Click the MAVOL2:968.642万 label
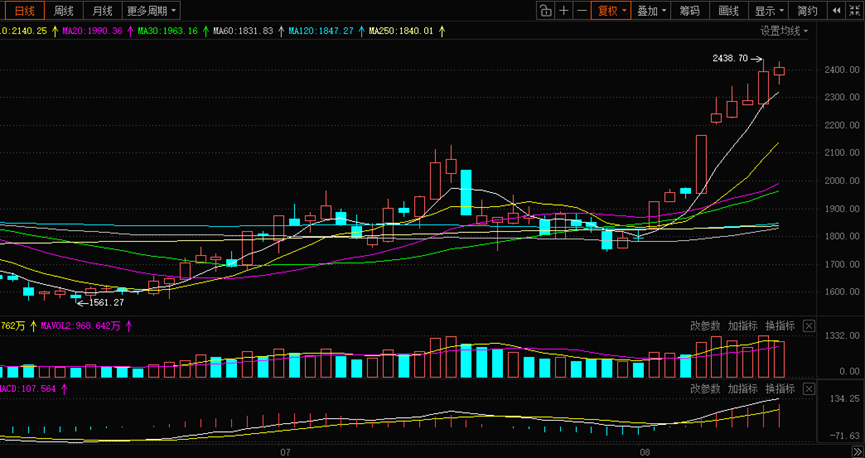Image resolution: width=865 pixels, height=458 pixels. click(x=81, y=326)
